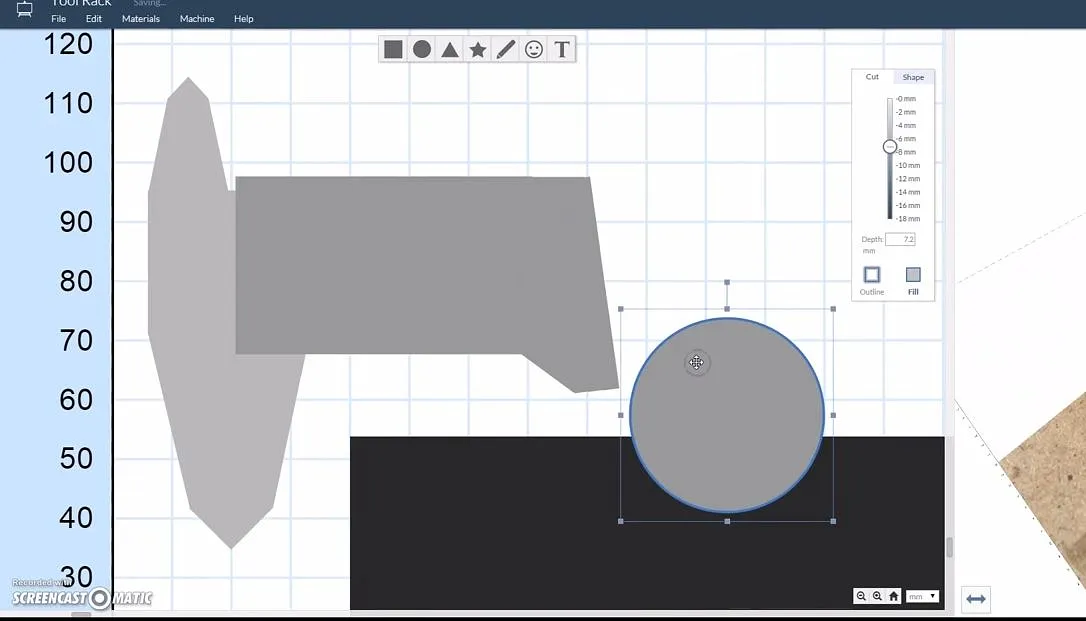
Task: Reset view with the home icon
Action: [x=893, y=596]
